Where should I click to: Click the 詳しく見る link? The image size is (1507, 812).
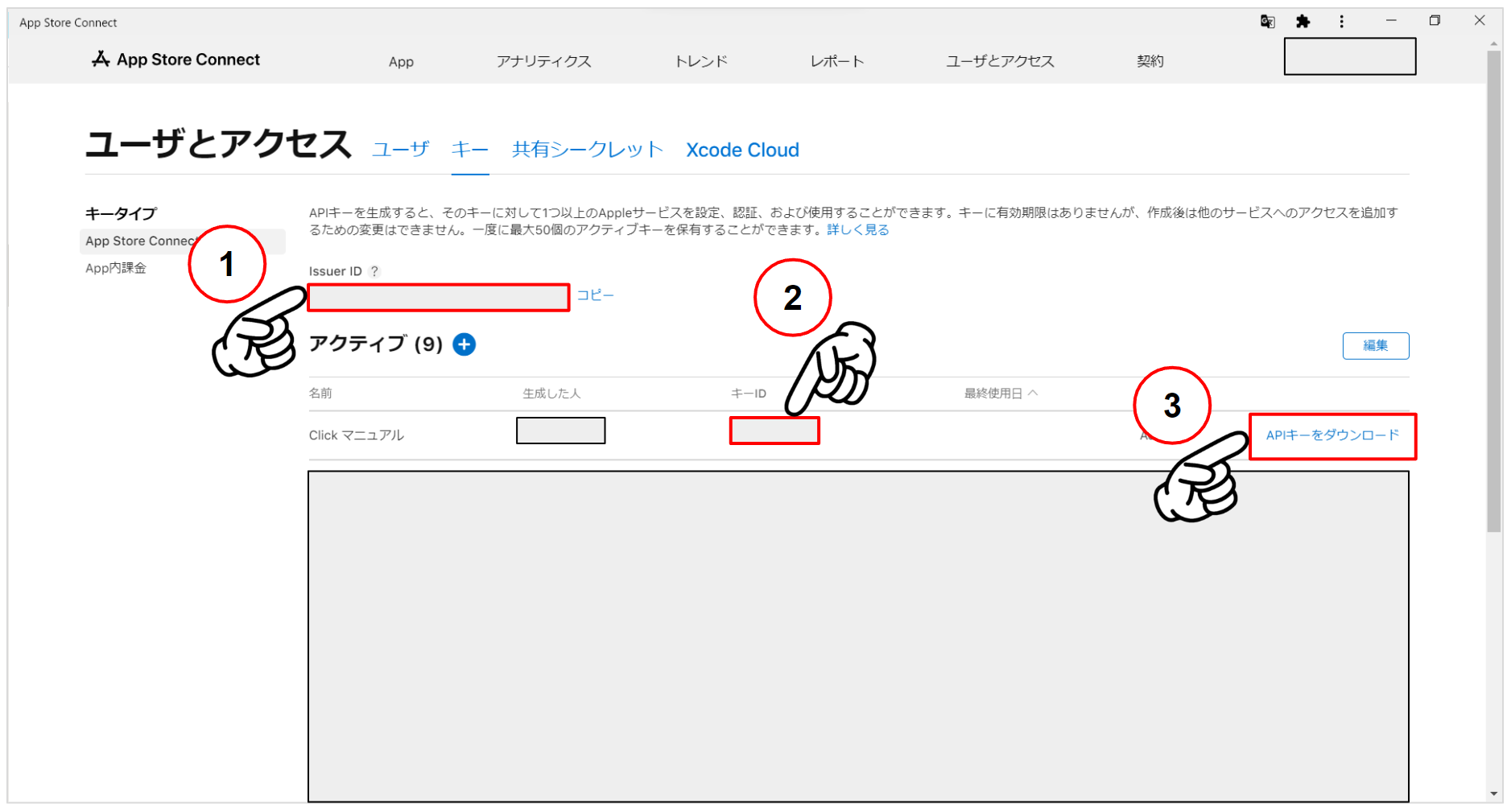858,230
